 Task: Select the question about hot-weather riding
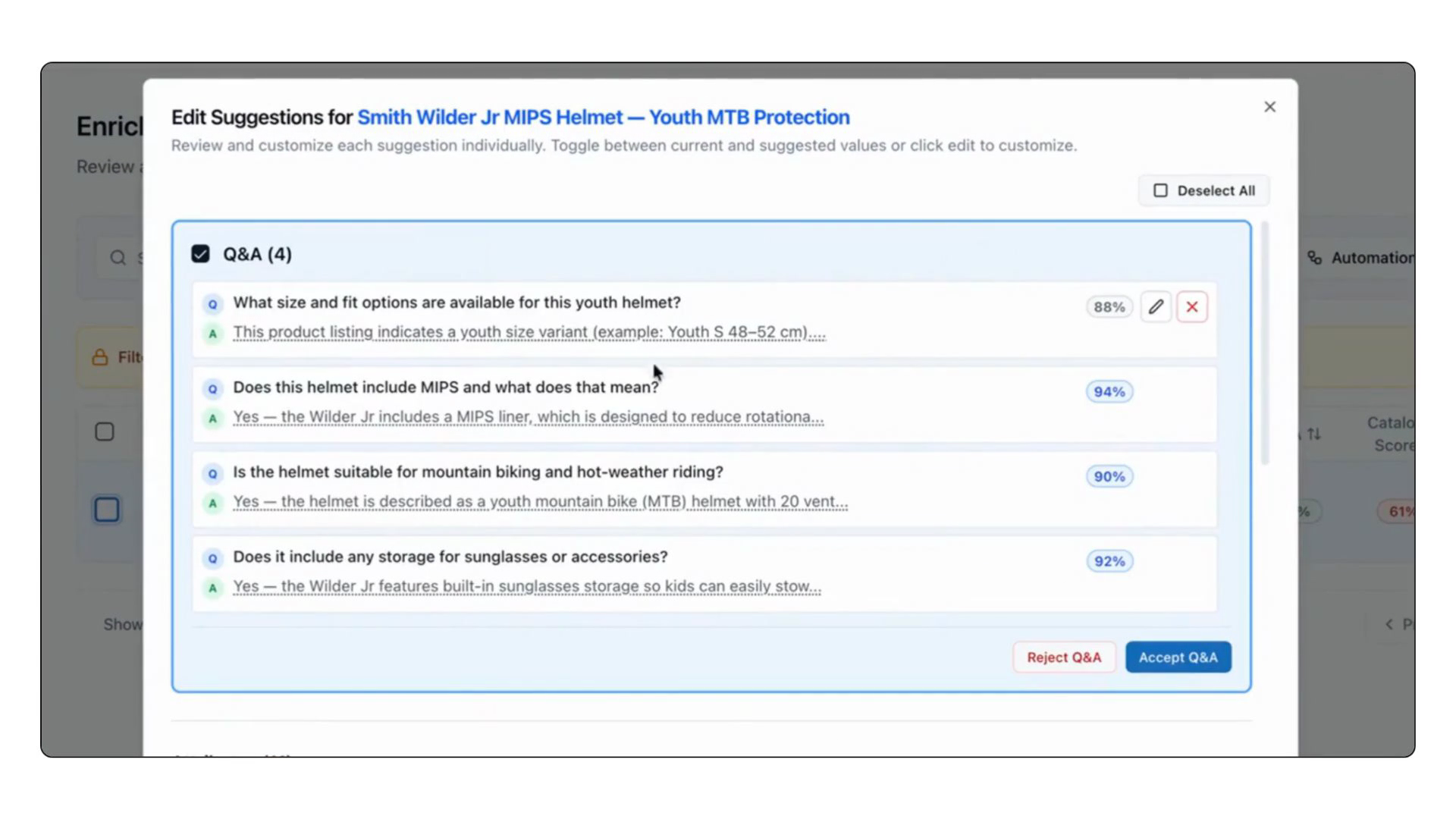(478, 472)
